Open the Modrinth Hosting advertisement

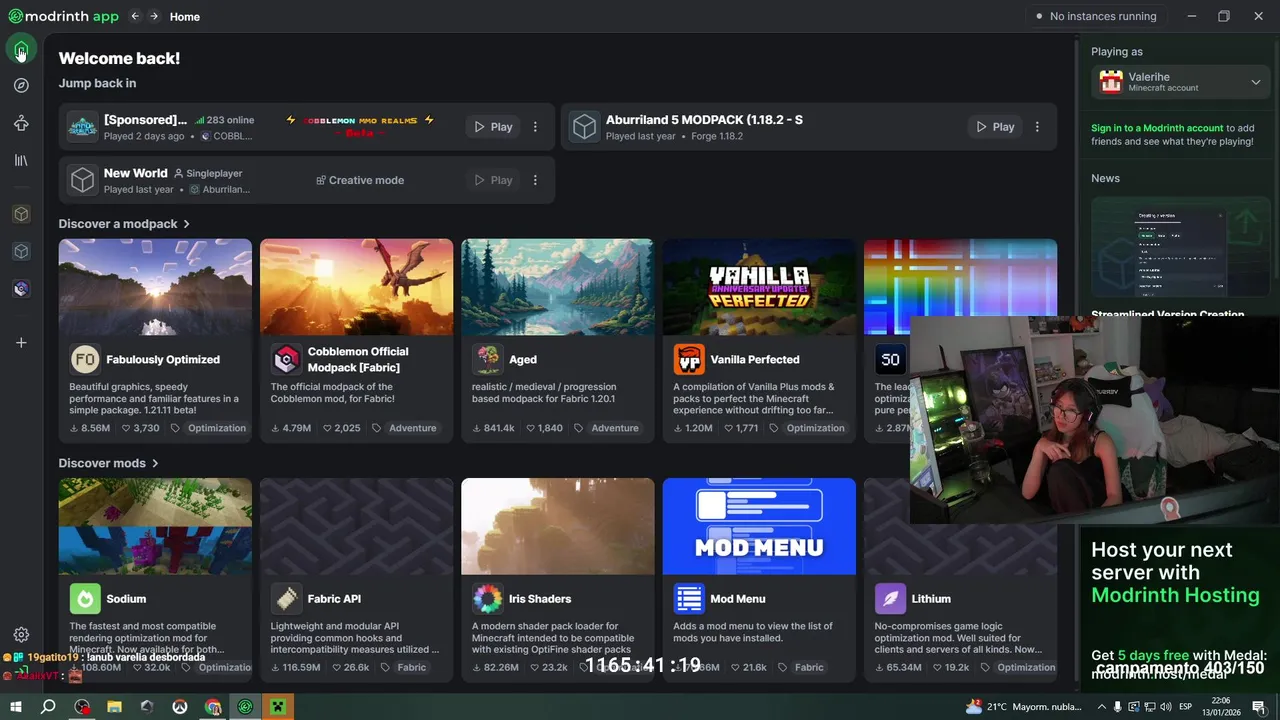[1180, 610]
